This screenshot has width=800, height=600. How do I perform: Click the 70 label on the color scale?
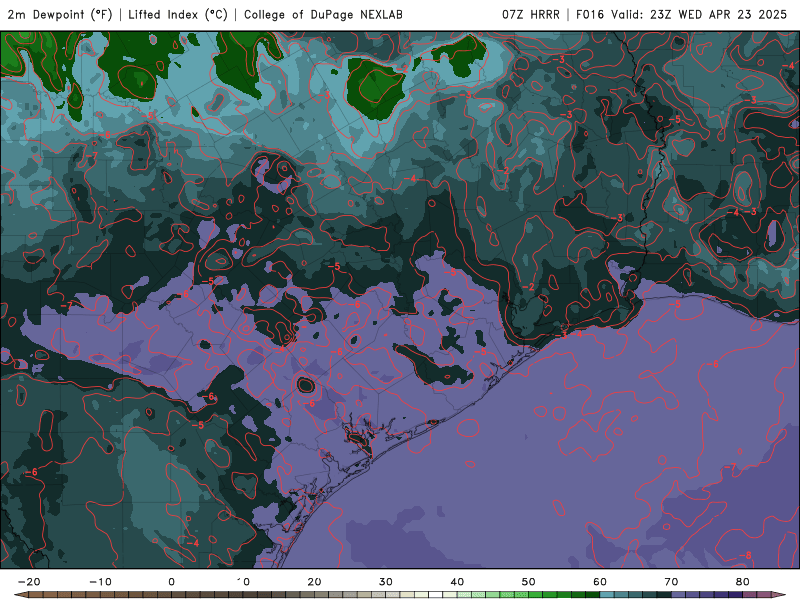[x=671, y=582]
